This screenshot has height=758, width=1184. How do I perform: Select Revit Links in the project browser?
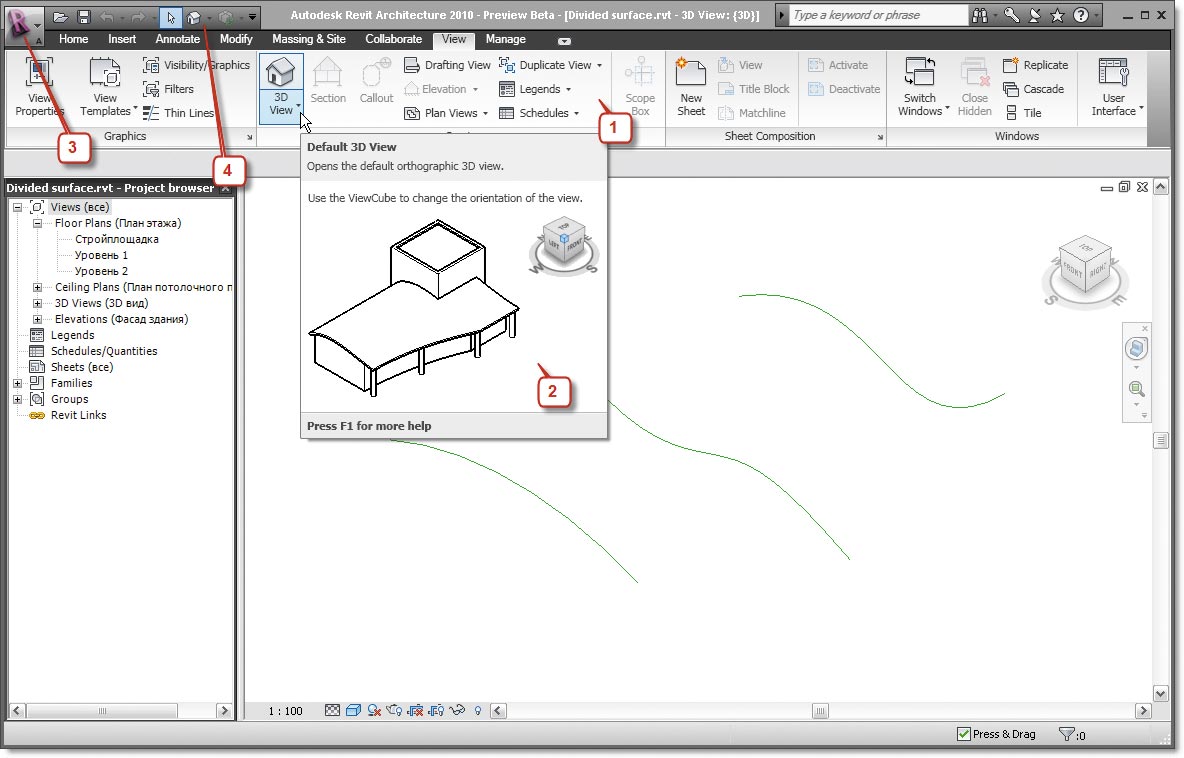79,415
